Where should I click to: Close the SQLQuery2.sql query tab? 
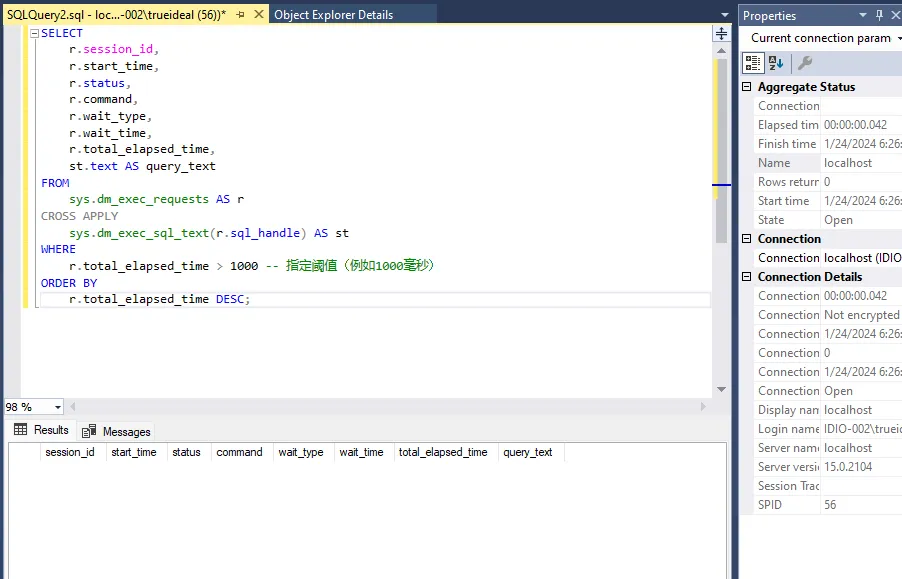(258, 15)
